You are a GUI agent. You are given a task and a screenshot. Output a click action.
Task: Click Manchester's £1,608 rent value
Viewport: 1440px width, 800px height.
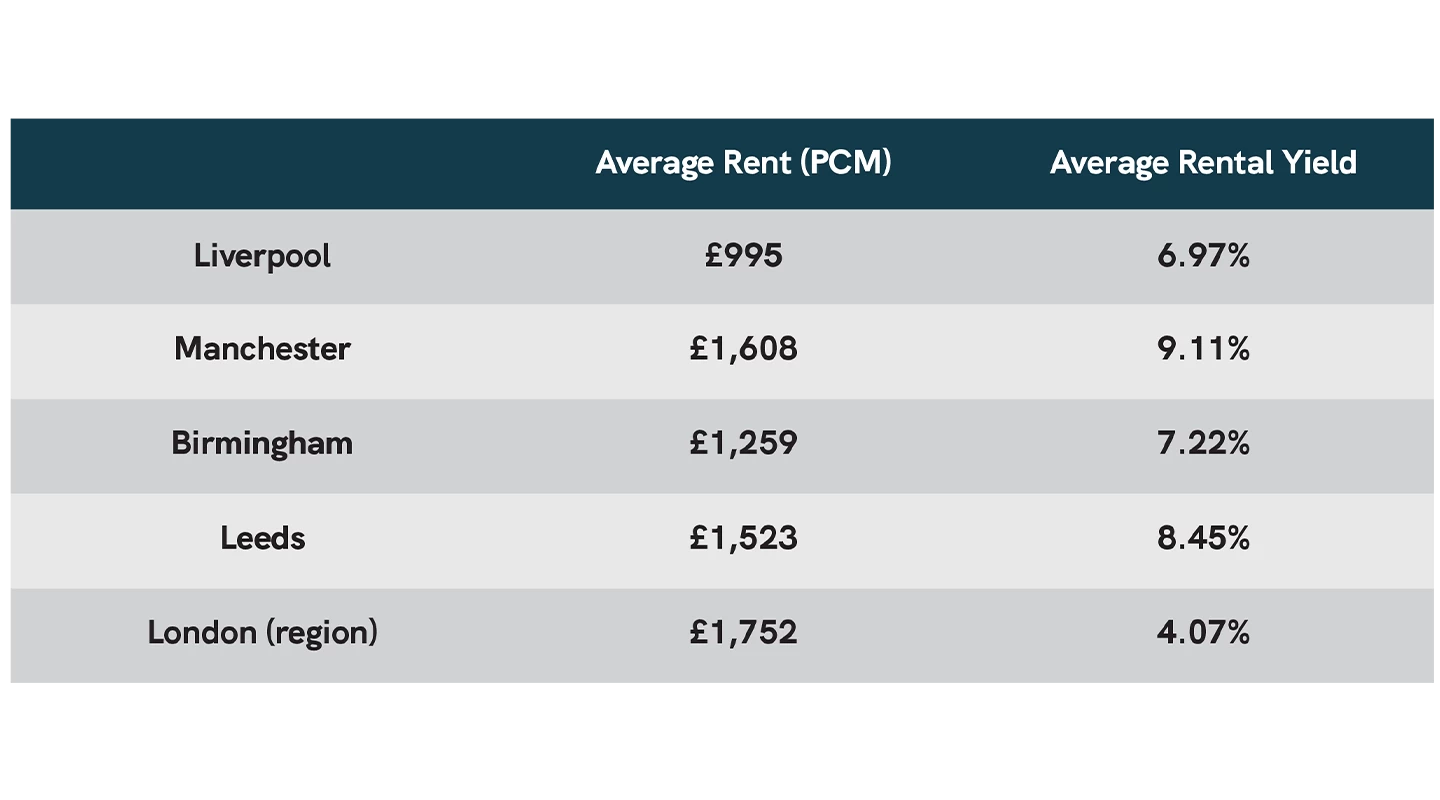743,349
